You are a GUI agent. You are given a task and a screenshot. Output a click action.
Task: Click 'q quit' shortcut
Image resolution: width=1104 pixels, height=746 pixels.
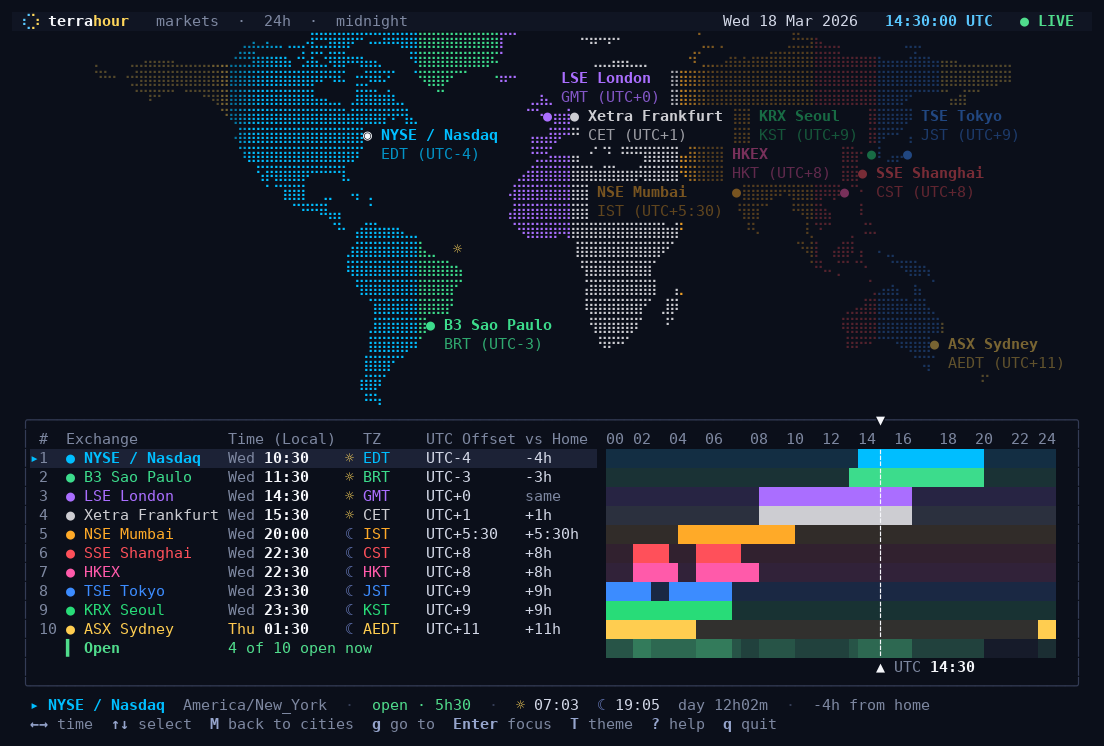pos(750,724)
